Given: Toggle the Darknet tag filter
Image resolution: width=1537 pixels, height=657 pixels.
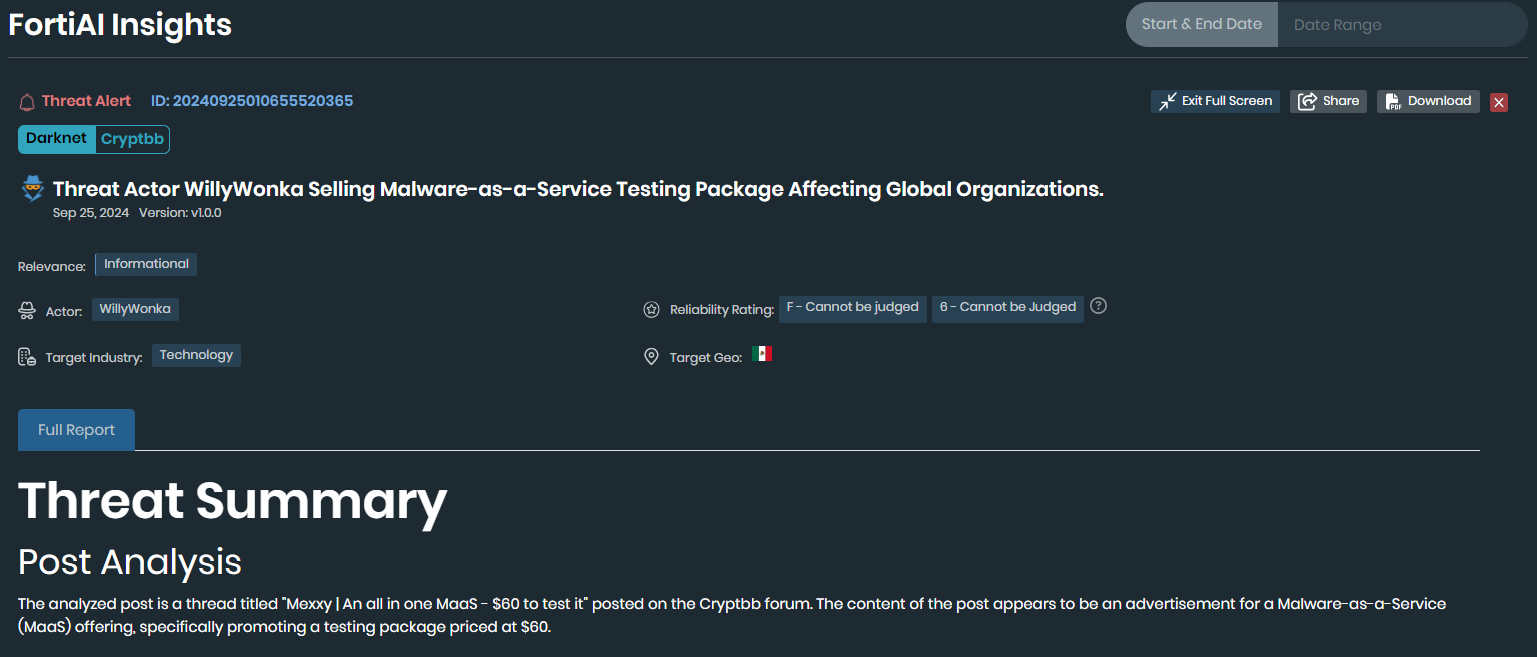Looking at the screenshot, I should pyautogui.click(x=55, y=139).
